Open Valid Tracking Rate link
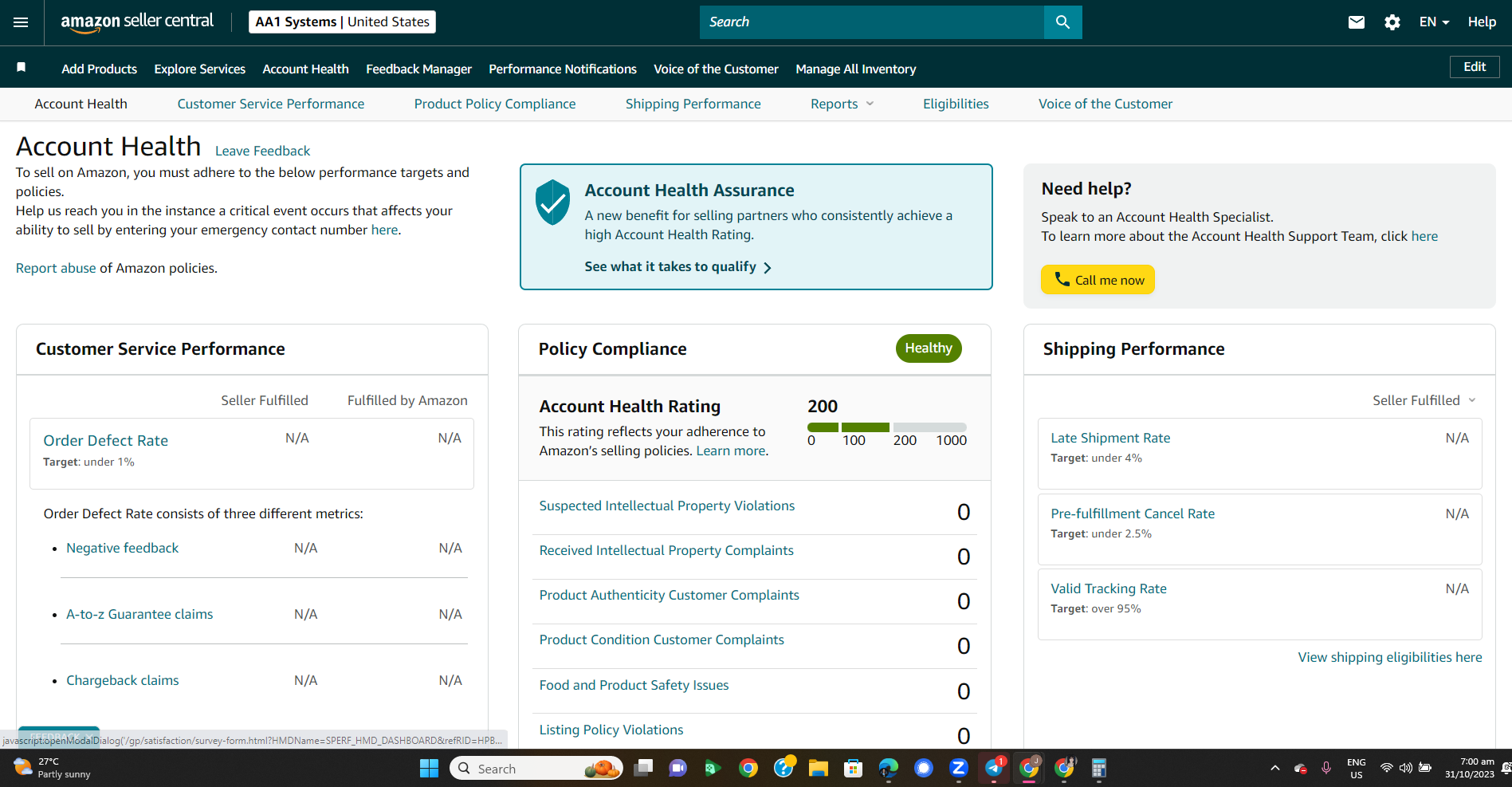Image resolution: width=1512 pixels, height=787 pixels. pyautogui.click(x=1108, y=588)
